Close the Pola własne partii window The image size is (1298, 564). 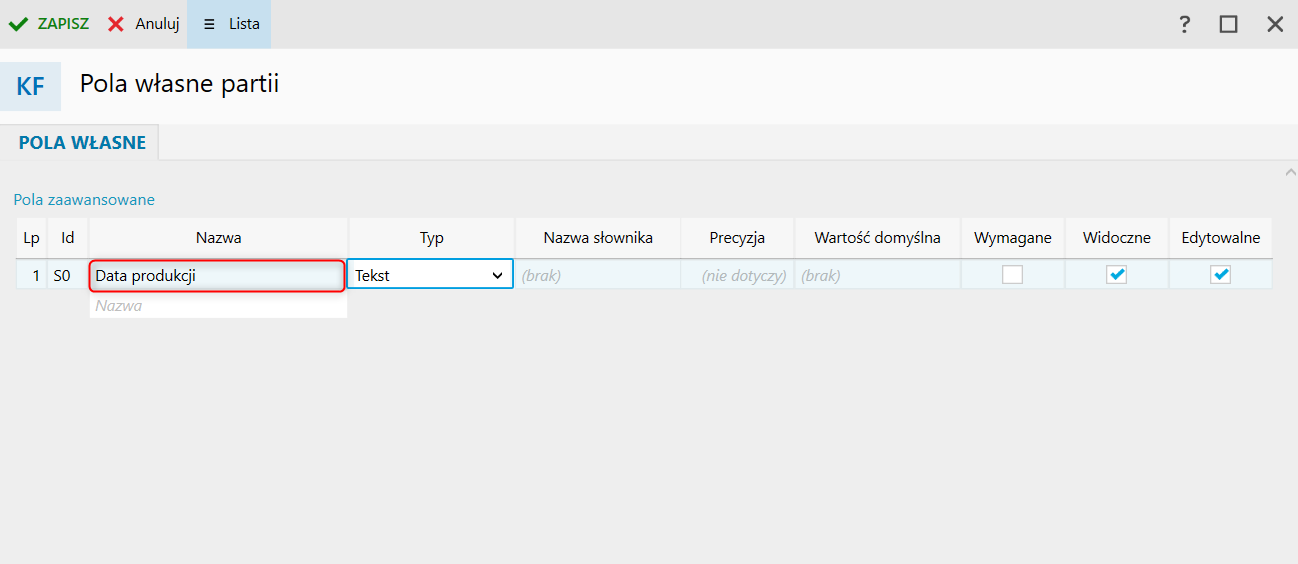tap(1275, 24)
